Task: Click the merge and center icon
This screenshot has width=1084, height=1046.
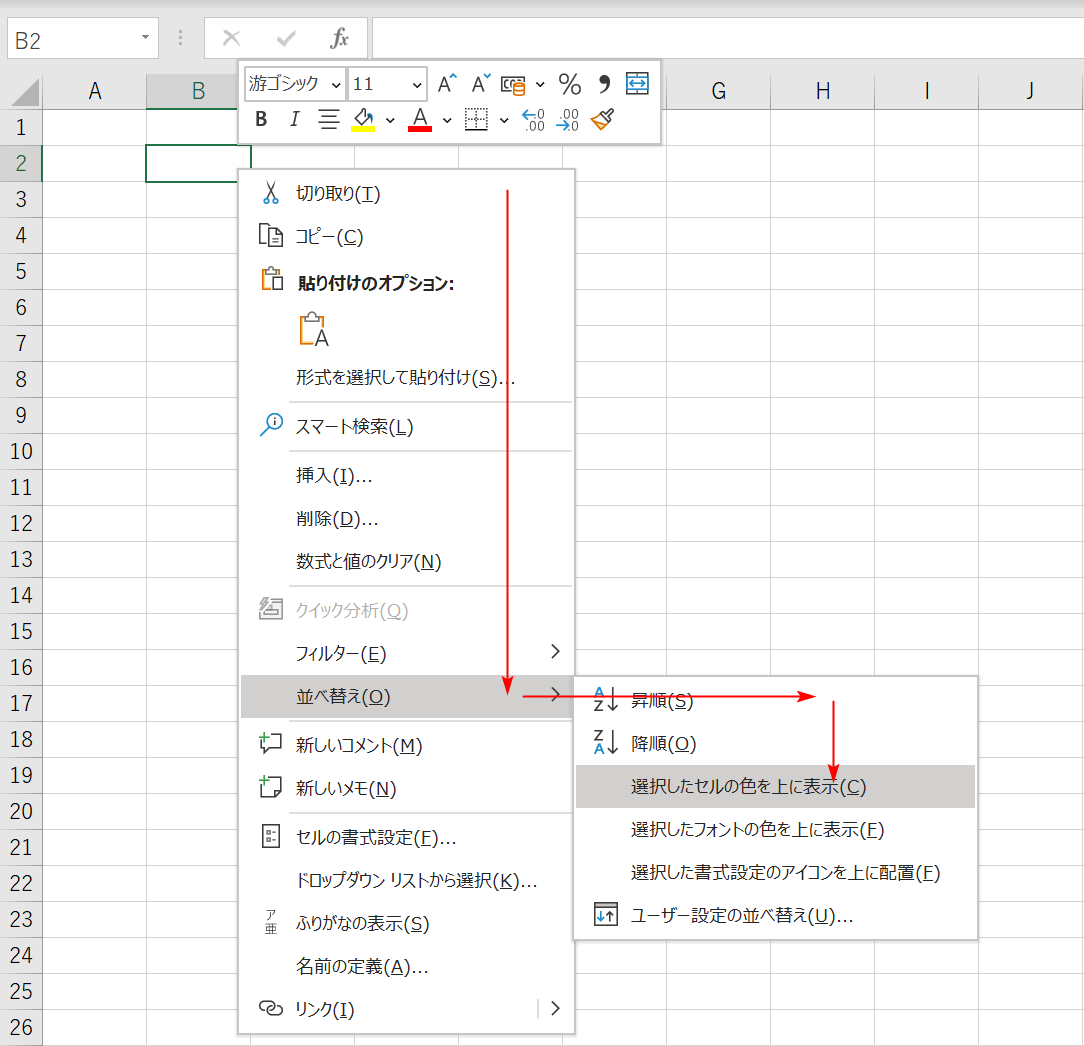Action: [637, 83]
